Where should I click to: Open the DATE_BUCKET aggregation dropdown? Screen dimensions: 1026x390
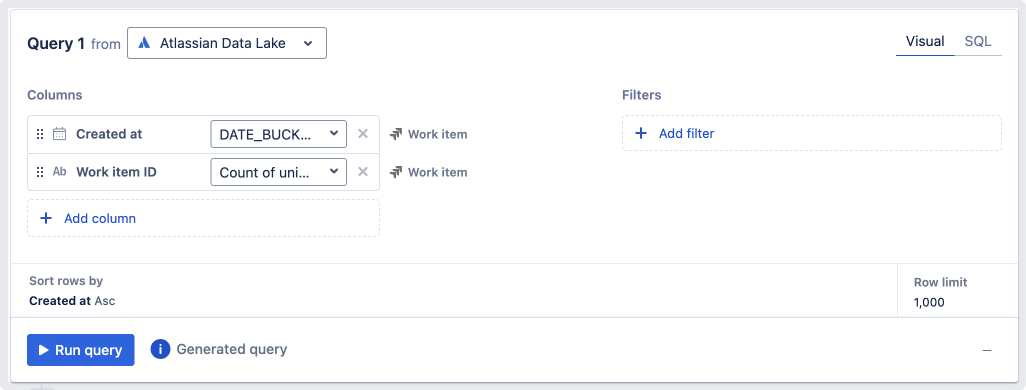(x=279, y=134)
